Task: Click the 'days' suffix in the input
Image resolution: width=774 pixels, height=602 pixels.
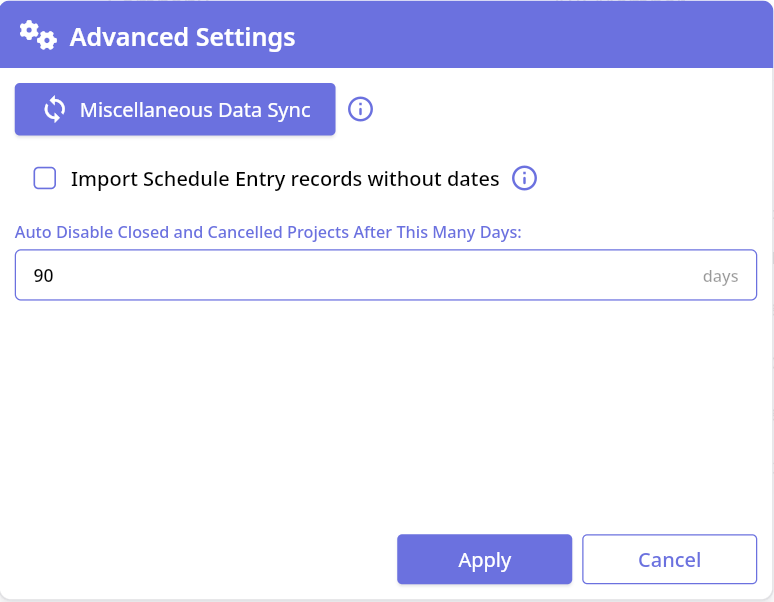Action: pyautogui.click(x=720, y=276)
